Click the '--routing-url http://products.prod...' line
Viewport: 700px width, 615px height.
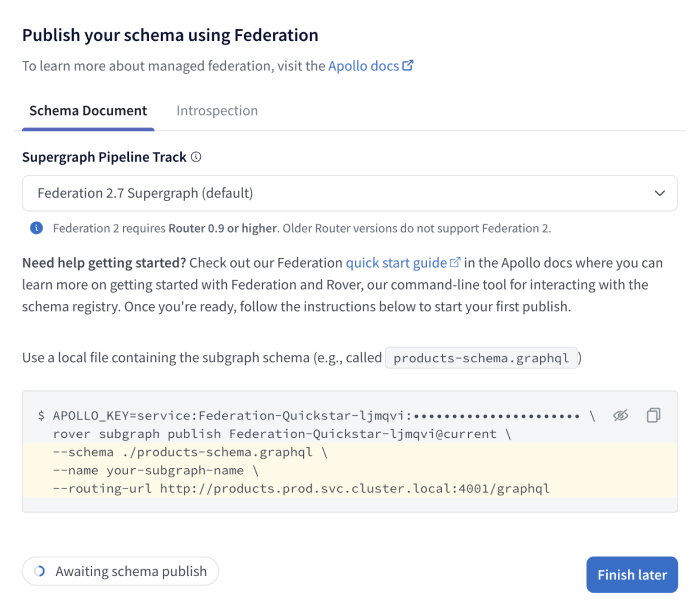click(301, 489)
